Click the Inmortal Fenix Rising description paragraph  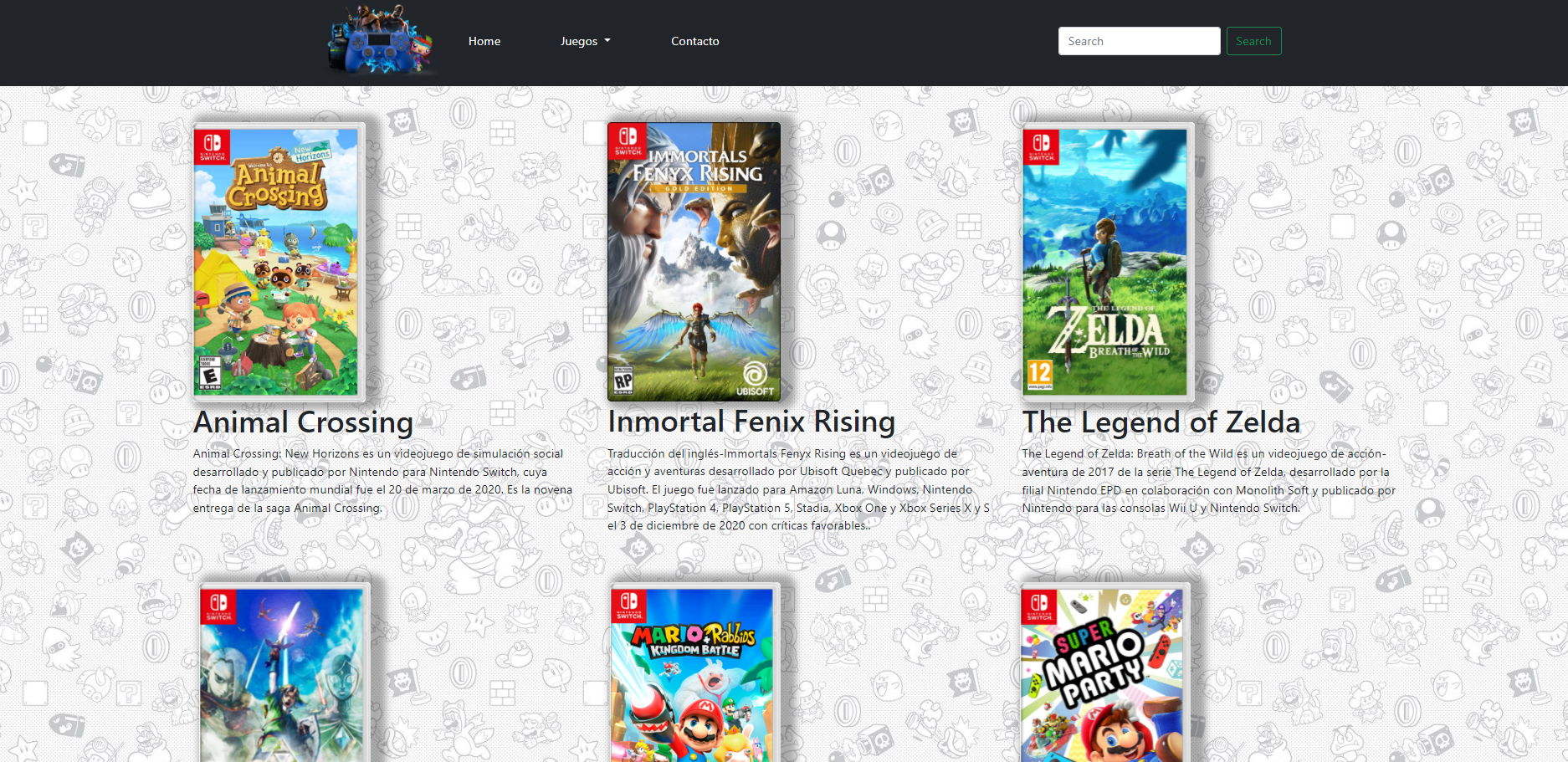[798, 490]
